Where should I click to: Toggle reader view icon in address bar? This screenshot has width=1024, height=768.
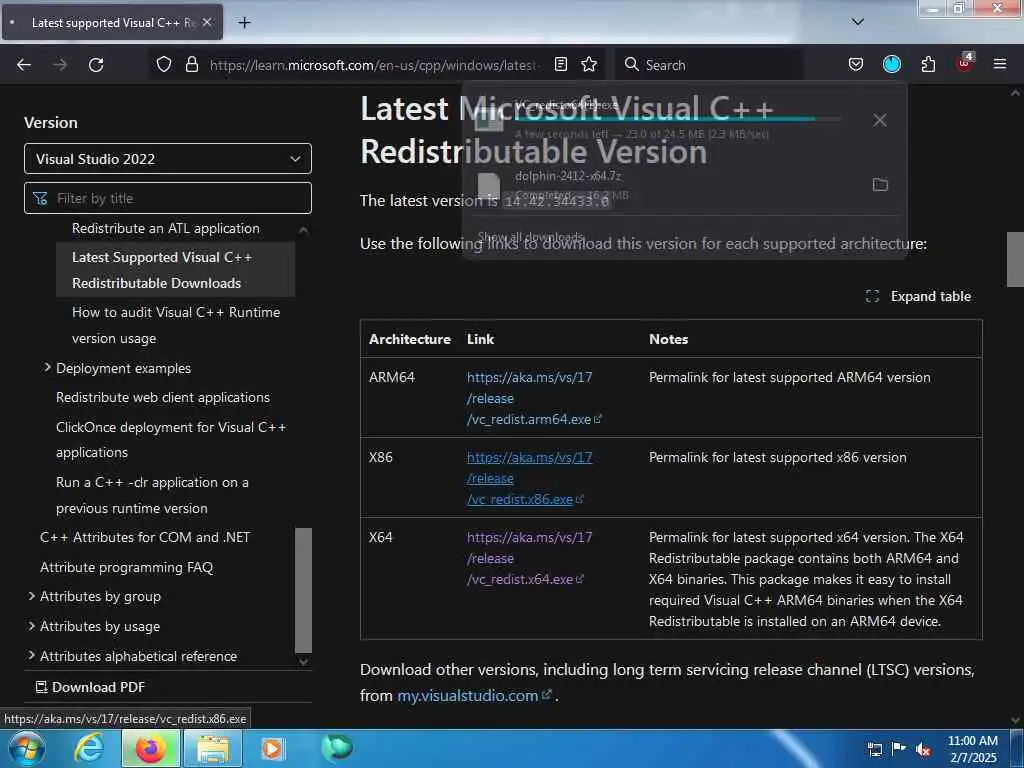[560, 65]
